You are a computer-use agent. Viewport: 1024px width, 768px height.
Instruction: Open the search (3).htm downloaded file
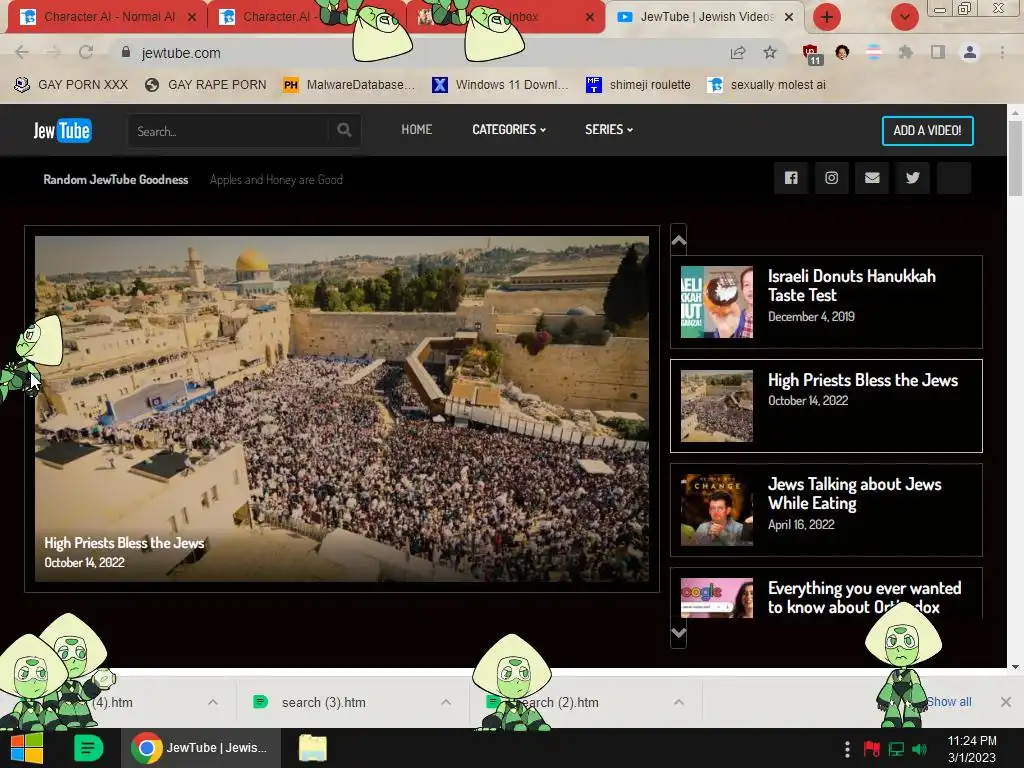click(323, 702)
